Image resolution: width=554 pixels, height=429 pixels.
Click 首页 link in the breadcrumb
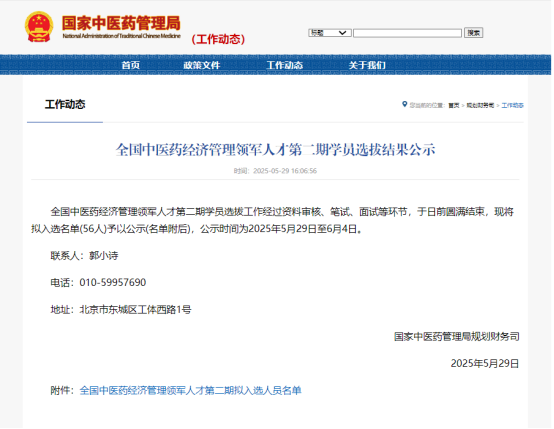click(454, 105)
